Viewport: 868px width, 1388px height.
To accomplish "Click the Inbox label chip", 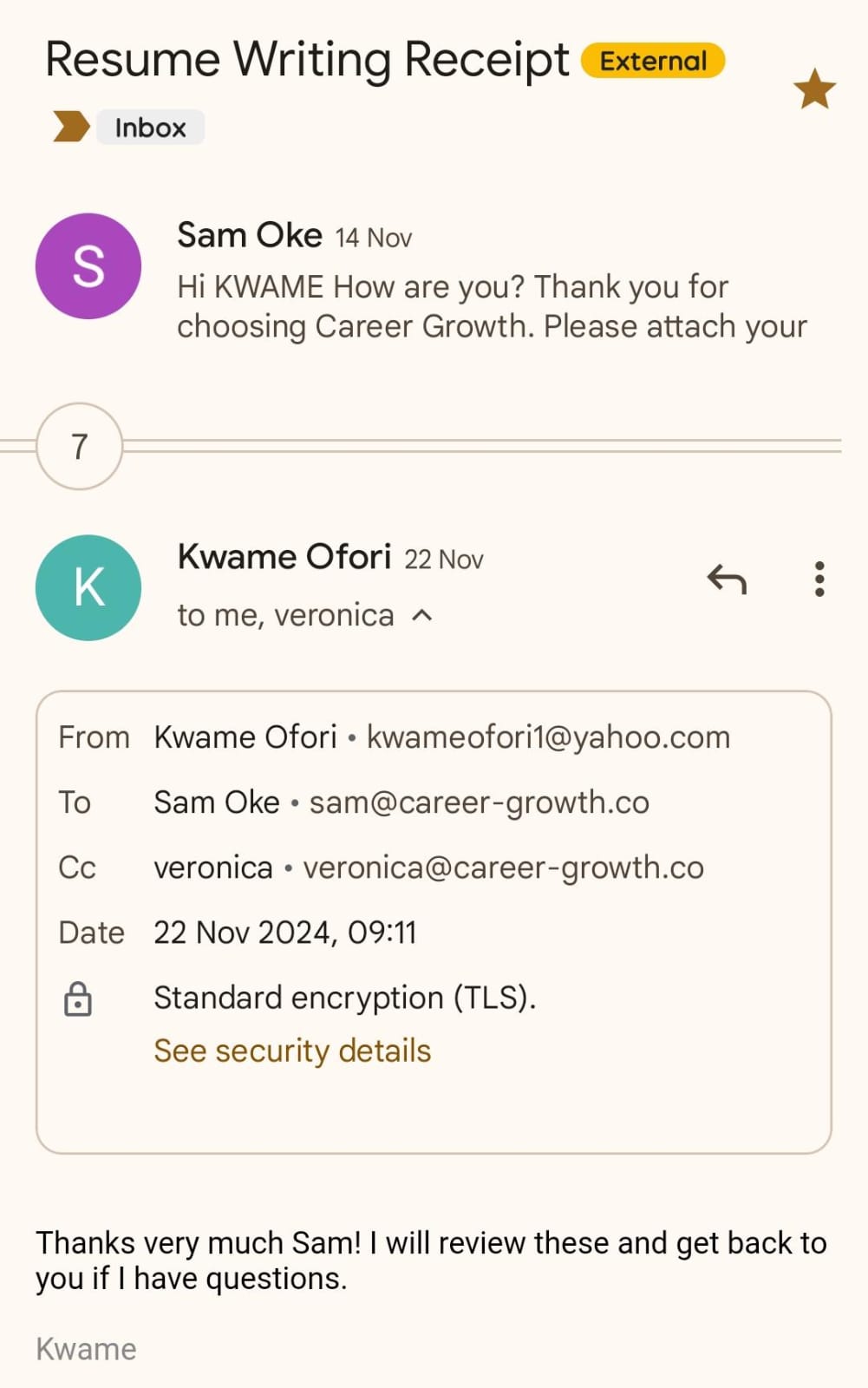I will 150,128.
